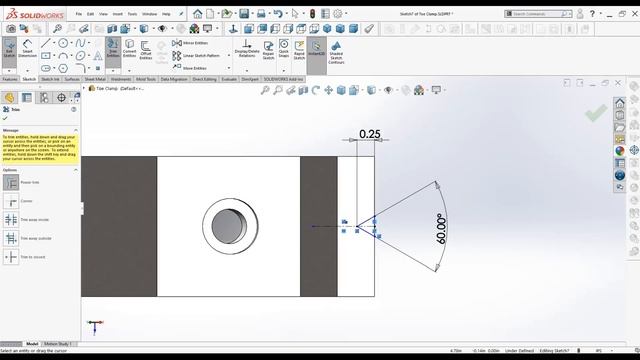Open the Rectangle tool dropdown arrow
The height and width of the screenshot is (360, 640).
click(x=54, y=56)
